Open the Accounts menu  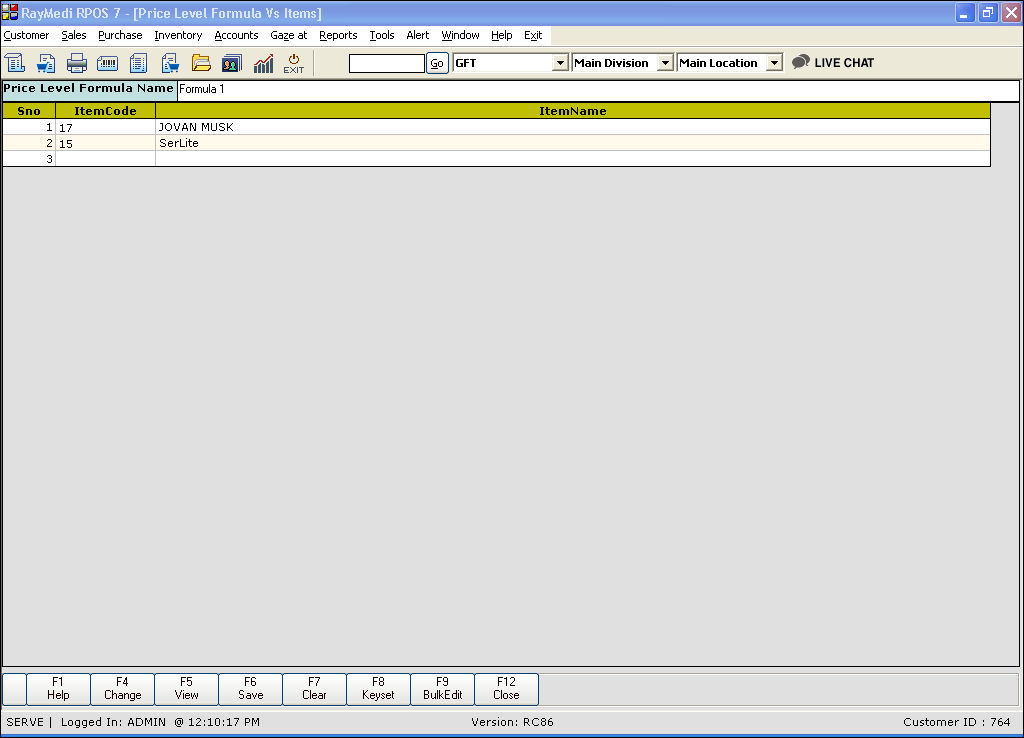click(x=236, y=35)
